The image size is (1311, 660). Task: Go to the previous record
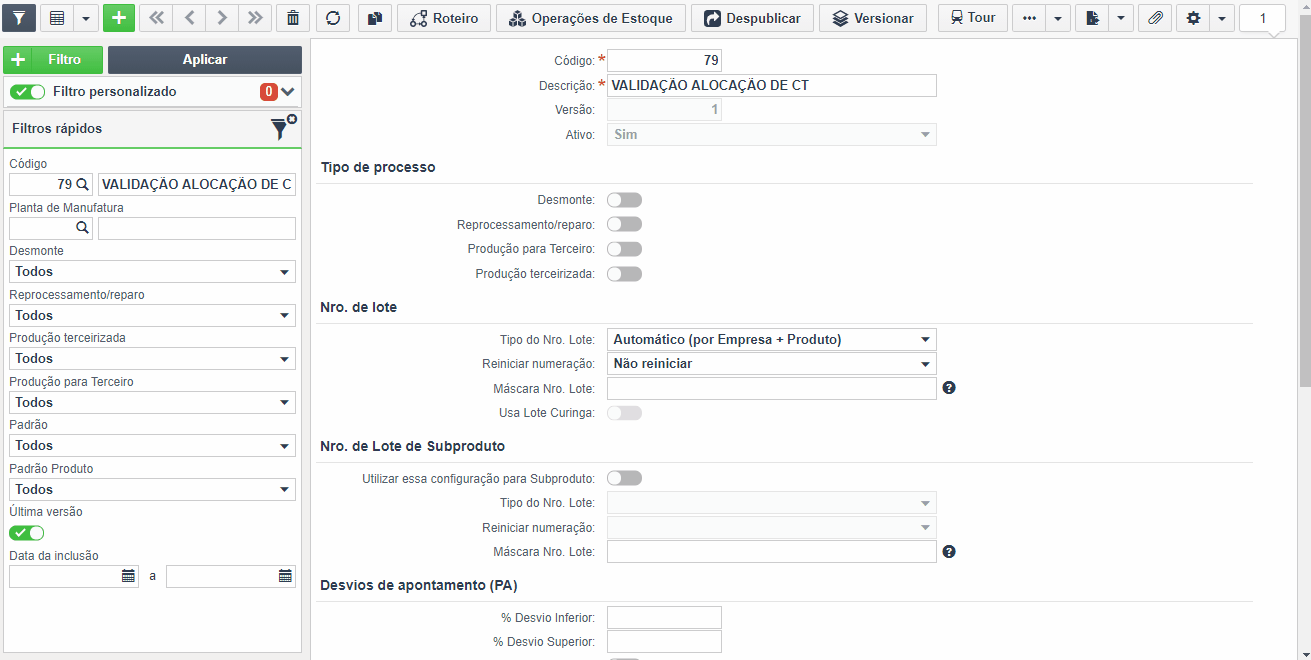(x=189, y=18)
